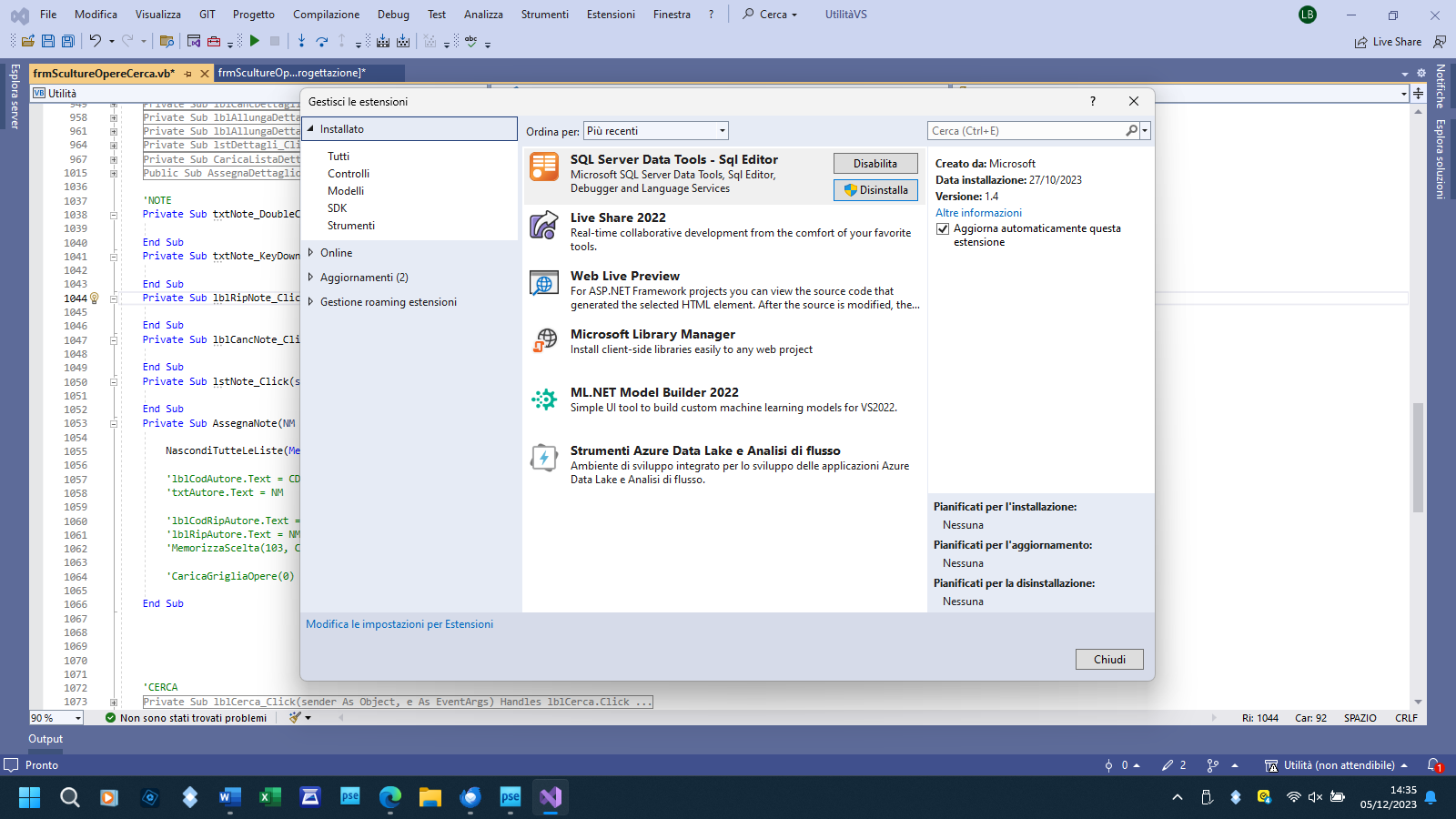Open Microsoft Edge from the taskbar
This screenshot has width=1456, height=819.
pyautogui.click(x=390, y=797)
